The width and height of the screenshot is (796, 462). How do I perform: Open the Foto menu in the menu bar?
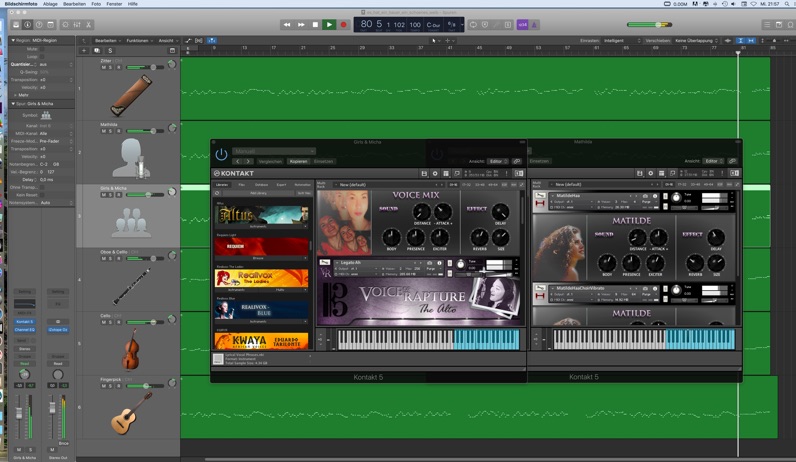(96, 4)
